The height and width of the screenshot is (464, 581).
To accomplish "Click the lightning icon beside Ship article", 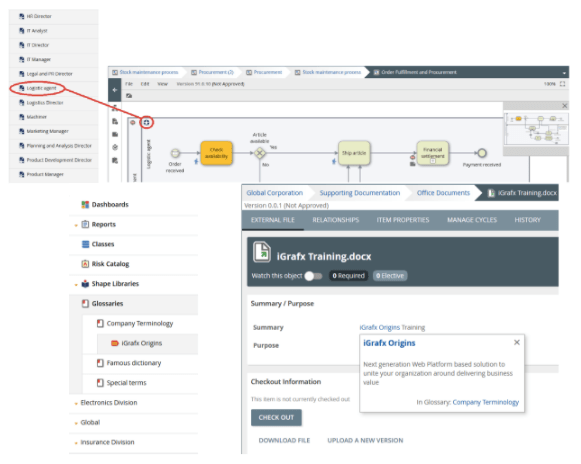I will click(334, 161).
